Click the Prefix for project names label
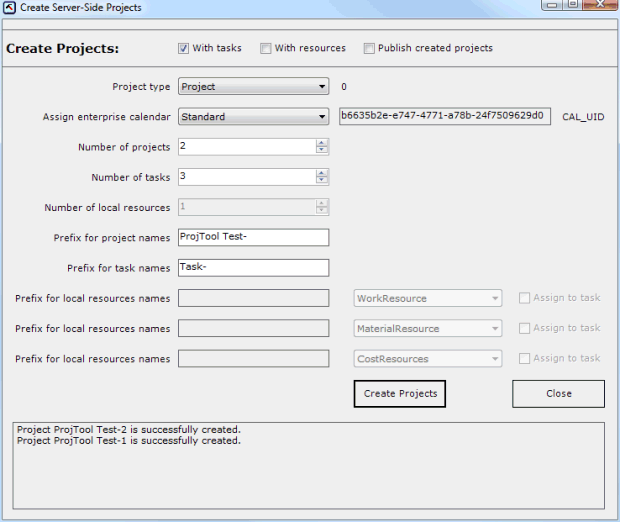 point(112,238)
